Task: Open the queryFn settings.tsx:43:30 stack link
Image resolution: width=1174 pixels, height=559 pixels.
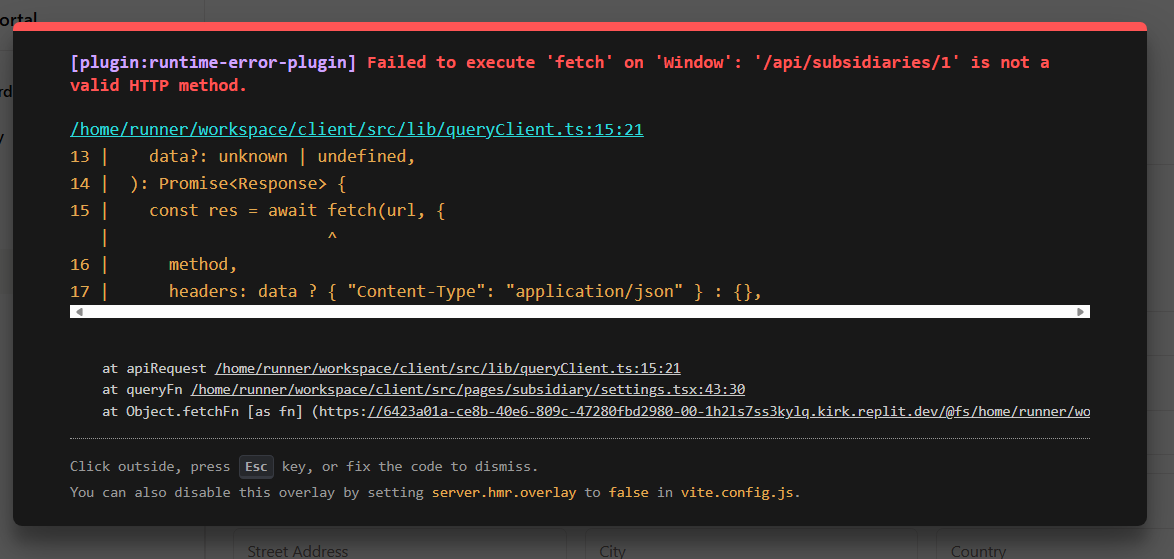Action: pos(467,389)
